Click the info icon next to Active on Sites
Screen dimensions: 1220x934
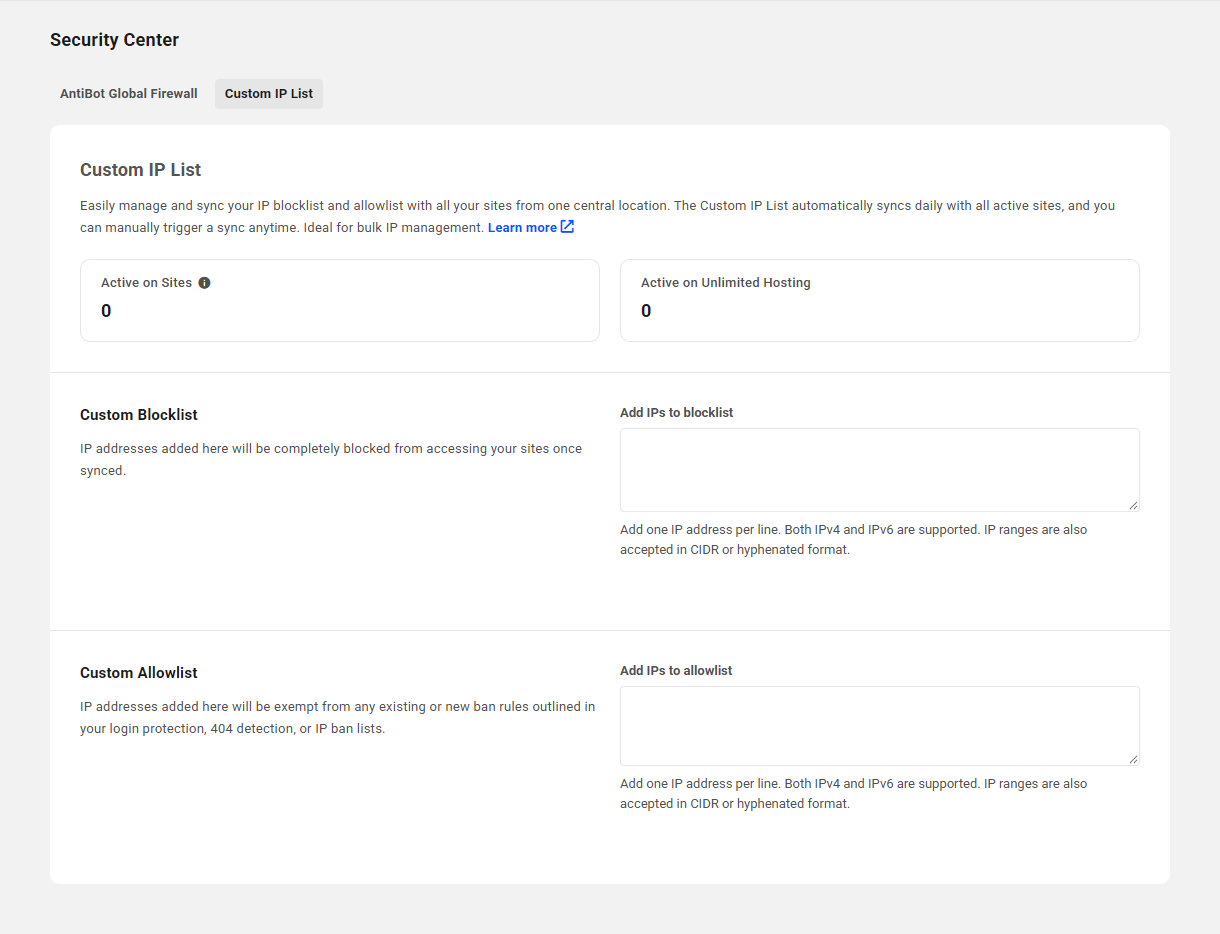click(204, 283)
